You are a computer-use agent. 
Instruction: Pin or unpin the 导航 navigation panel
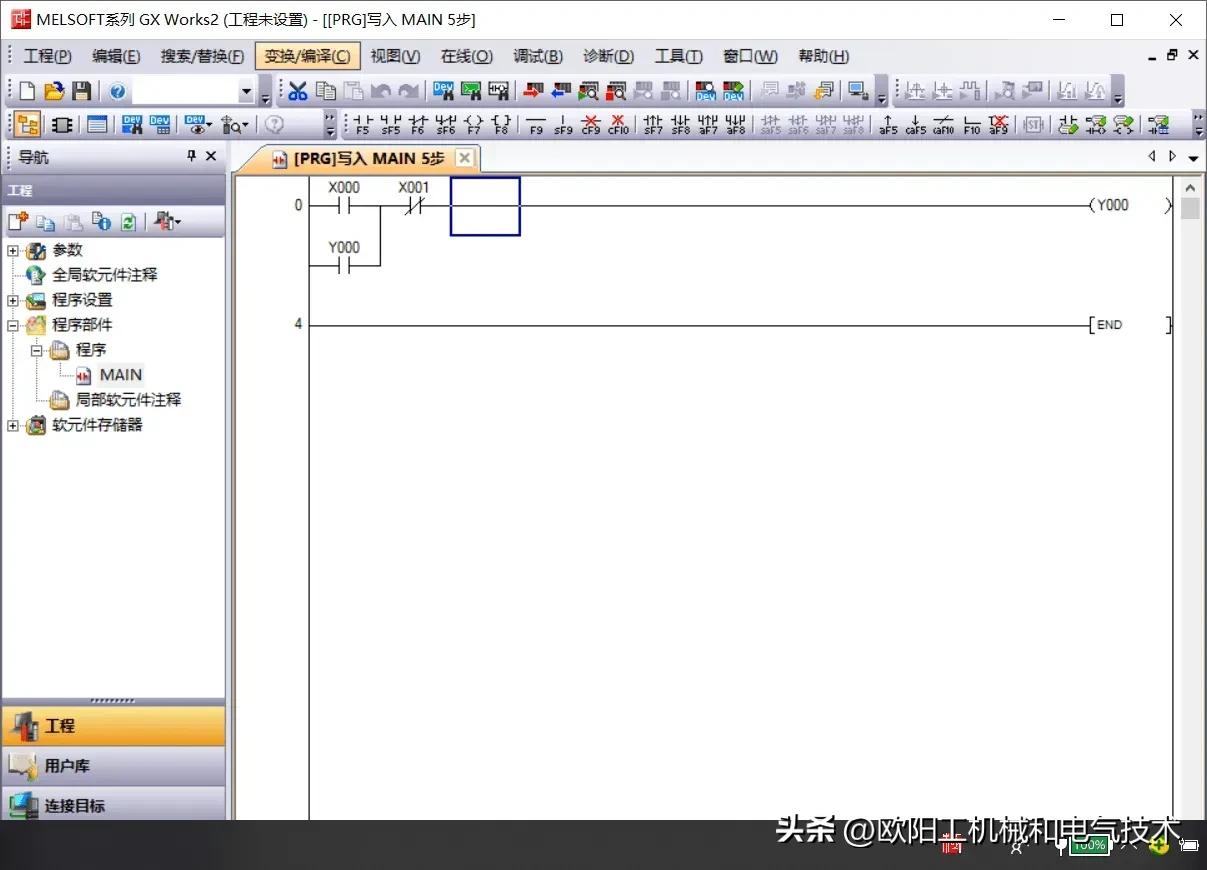tap(192, 156)
